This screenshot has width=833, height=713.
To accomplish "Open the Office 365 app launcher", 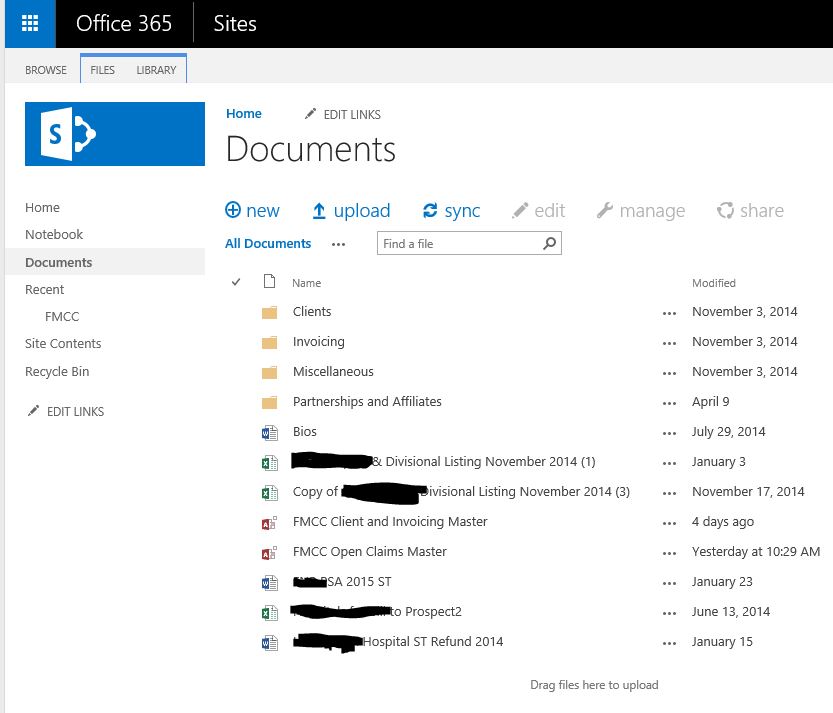I will pos(30,24).
